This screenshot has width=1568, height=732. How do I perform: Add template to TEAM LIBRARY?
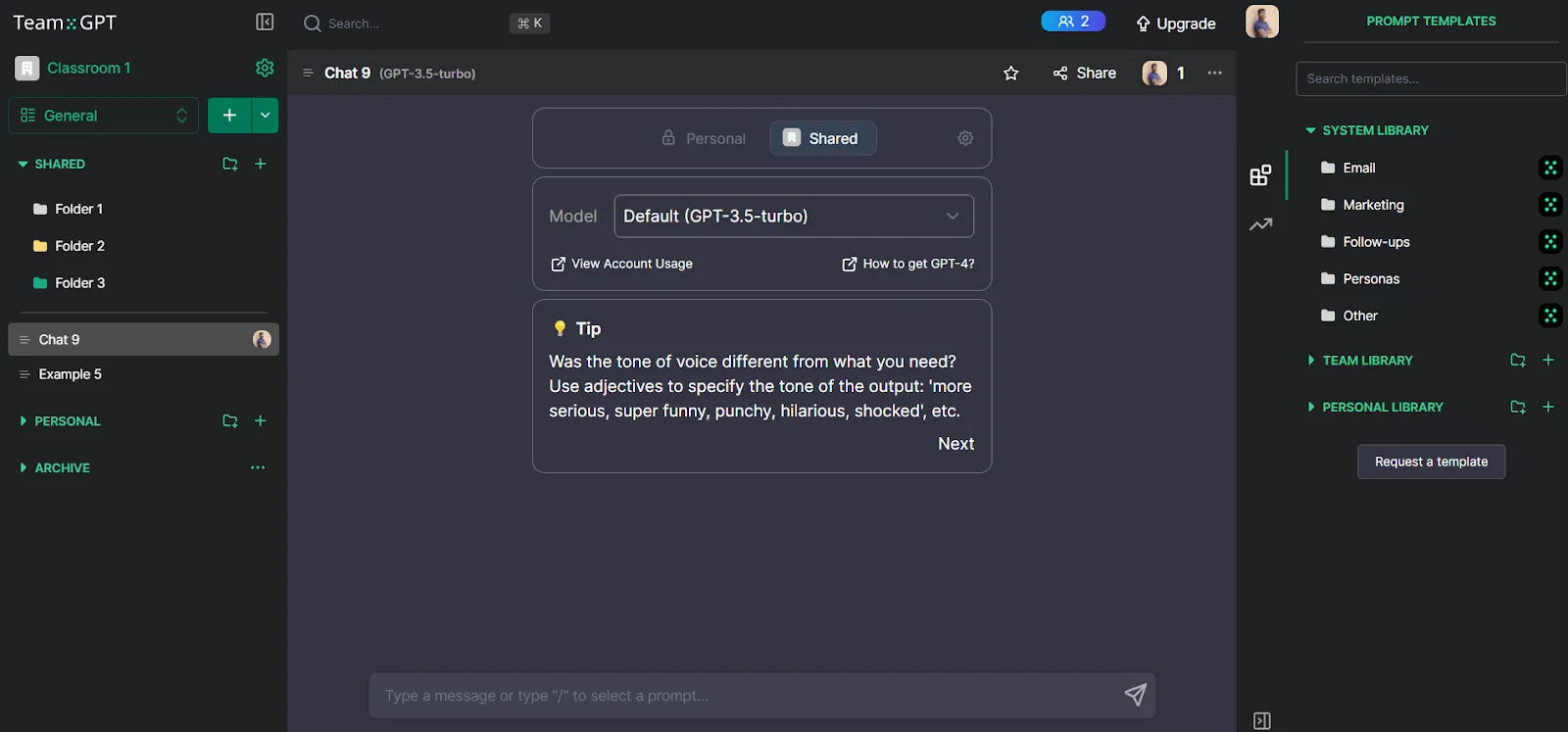click(x=1548, y=360)
